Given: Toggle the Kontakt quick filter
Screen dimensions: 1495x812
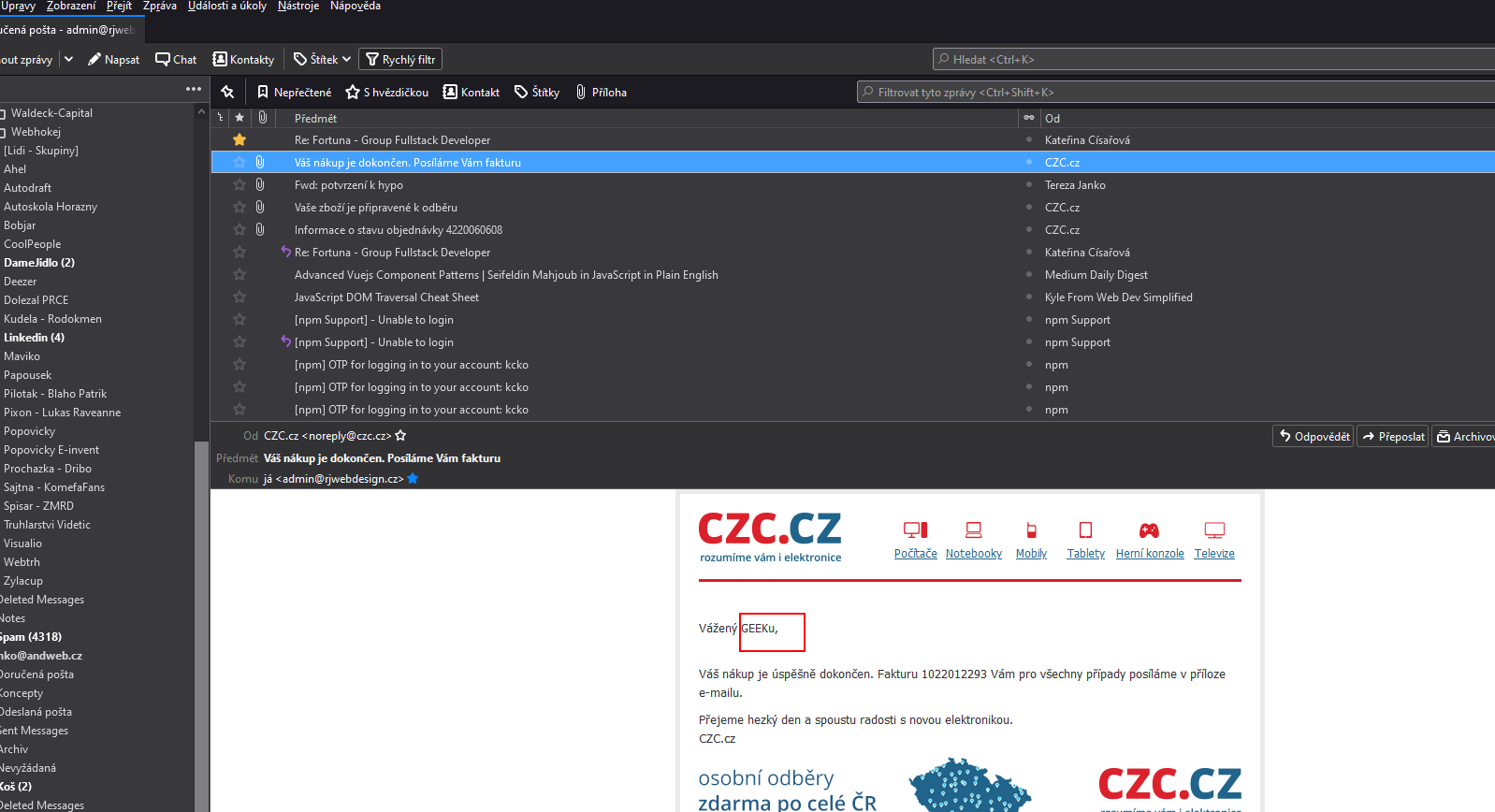Looking at the screenshot, I should pyautogui.click(x=472, y=92).
